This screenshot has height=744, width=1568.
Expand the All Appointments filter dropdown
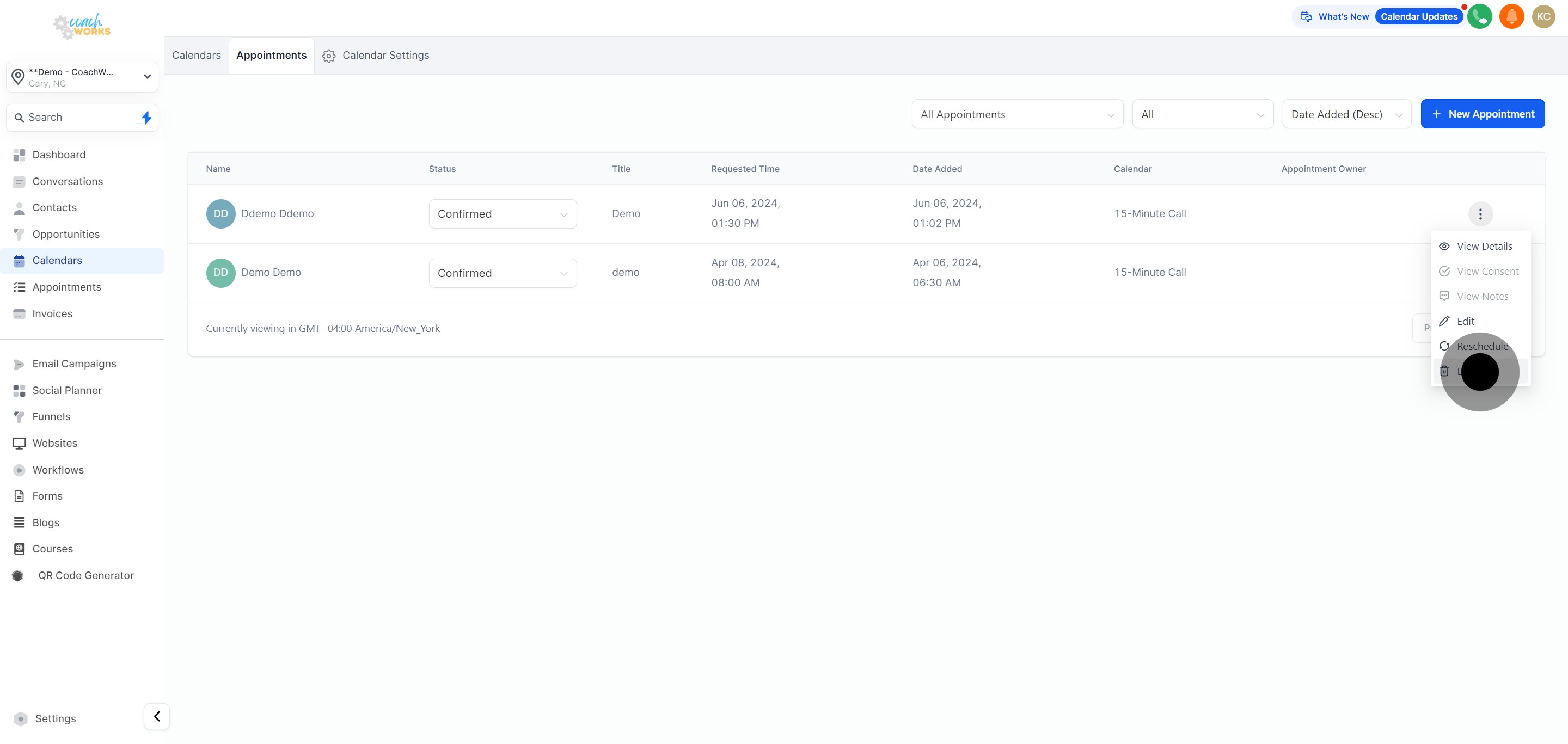[x=1016, y=114]
